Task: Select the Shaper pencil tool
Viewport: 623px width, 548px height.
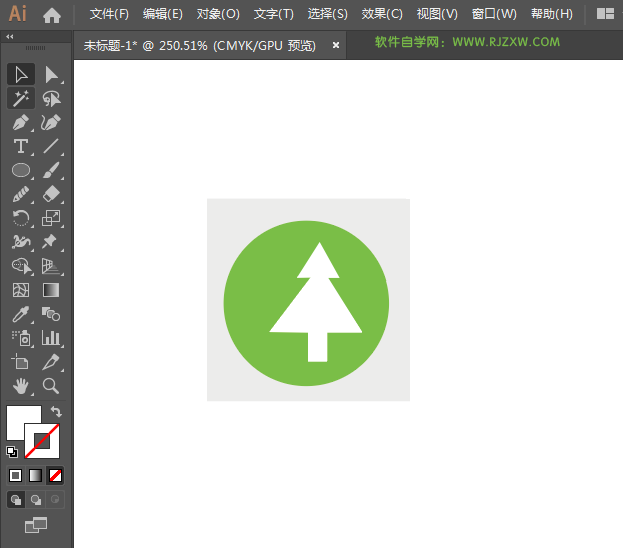Action: click(x=21, y=194)
